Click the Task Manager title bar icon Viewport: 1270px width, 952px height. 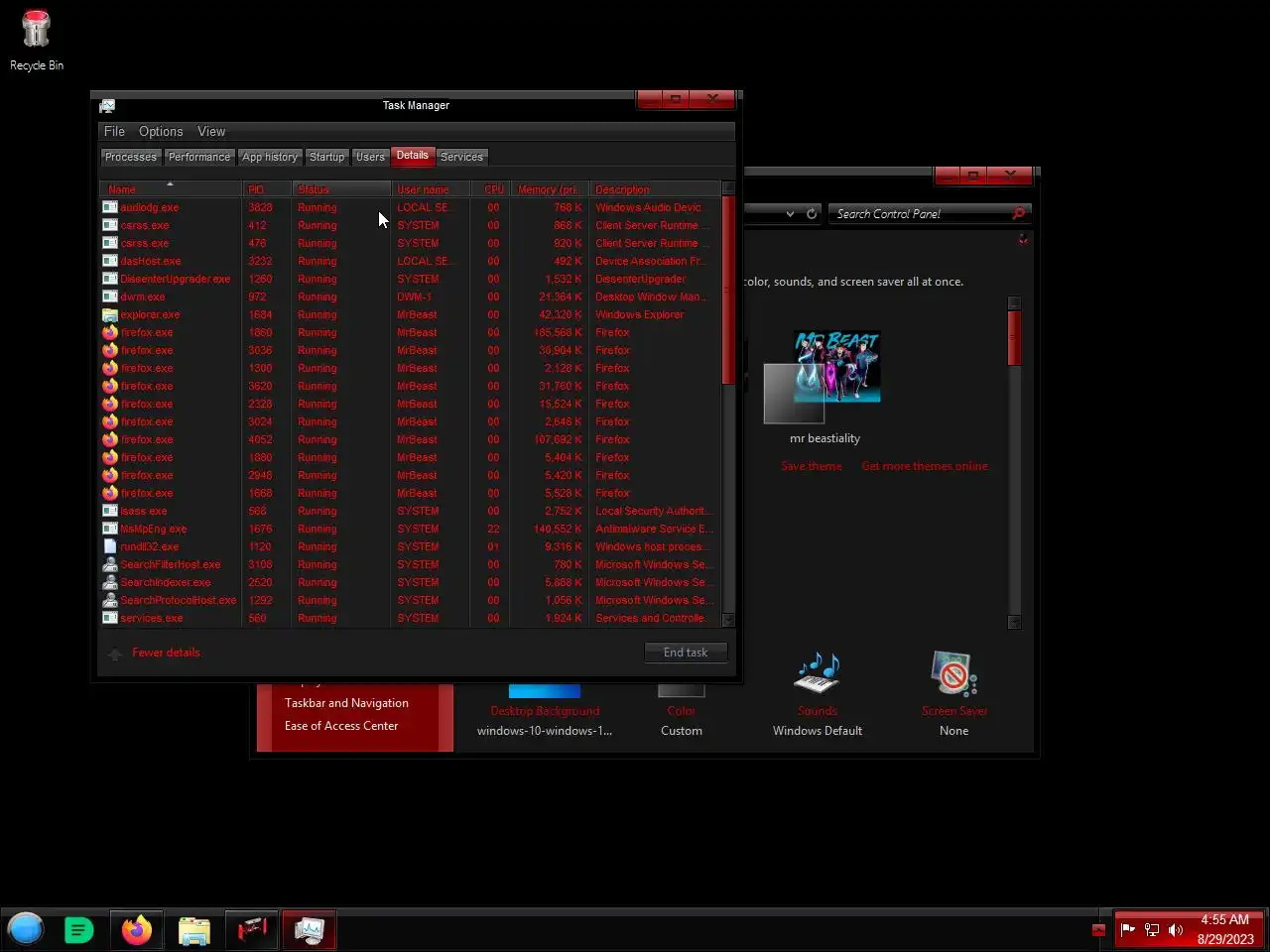pos(107,105)
